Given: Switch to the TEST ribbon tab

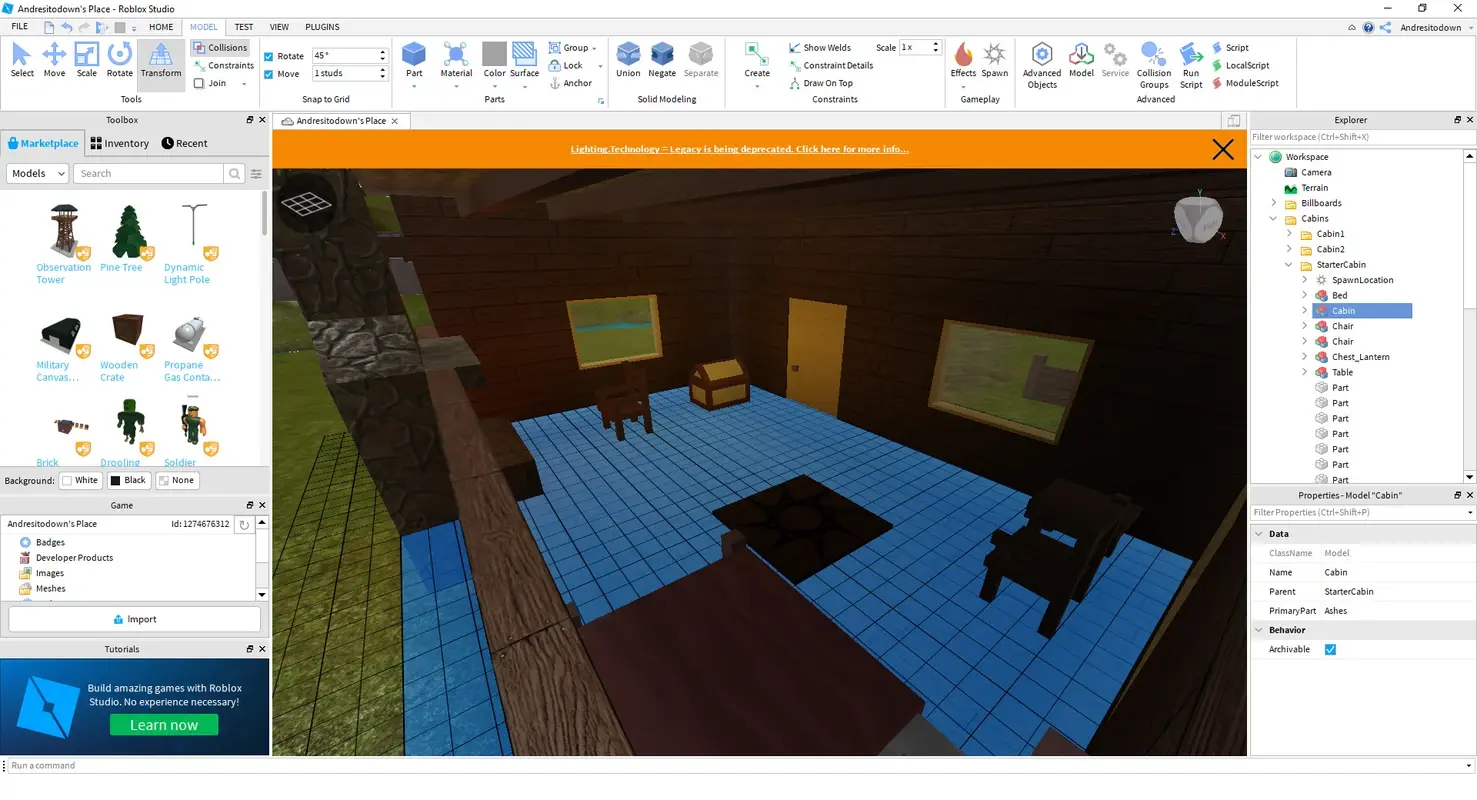Looking at the screenshot, I should tap(243, 26).
